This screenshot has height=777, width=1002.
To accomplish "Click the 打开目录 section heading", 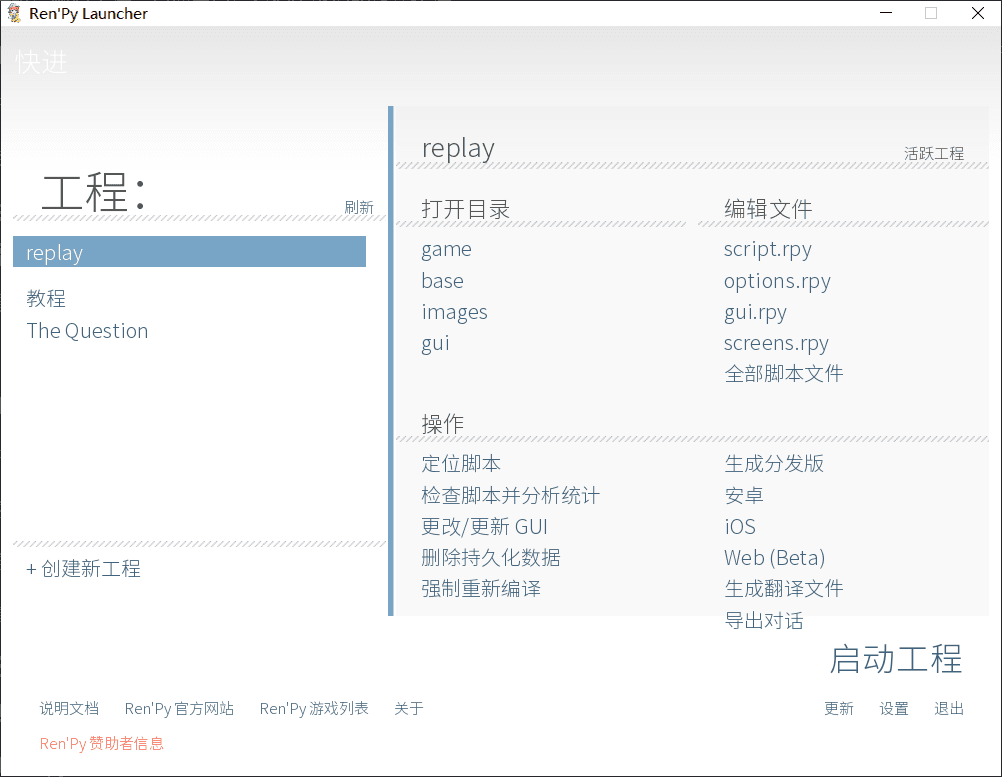I will [465, 209].
